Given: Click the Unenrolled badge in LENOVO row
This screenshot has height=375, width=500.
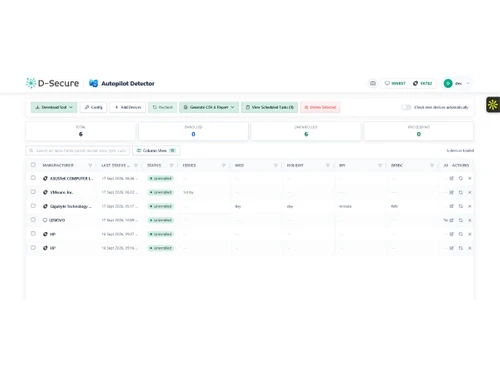Looking at the screenshot, I should point(161,220).
